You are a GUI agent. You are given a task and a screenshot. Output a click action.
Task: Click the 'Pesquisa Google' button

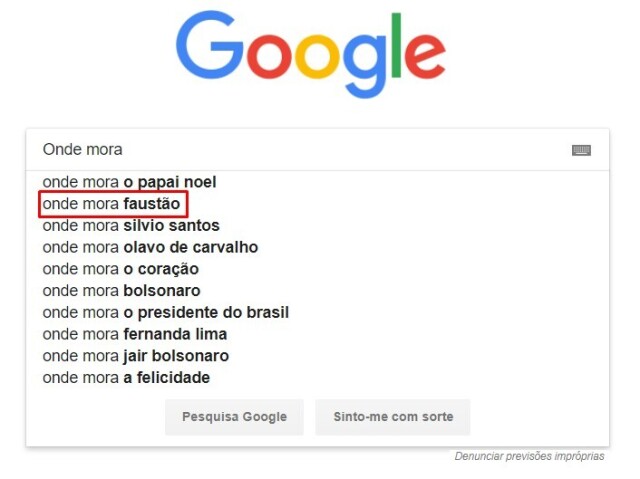point(234,417)
